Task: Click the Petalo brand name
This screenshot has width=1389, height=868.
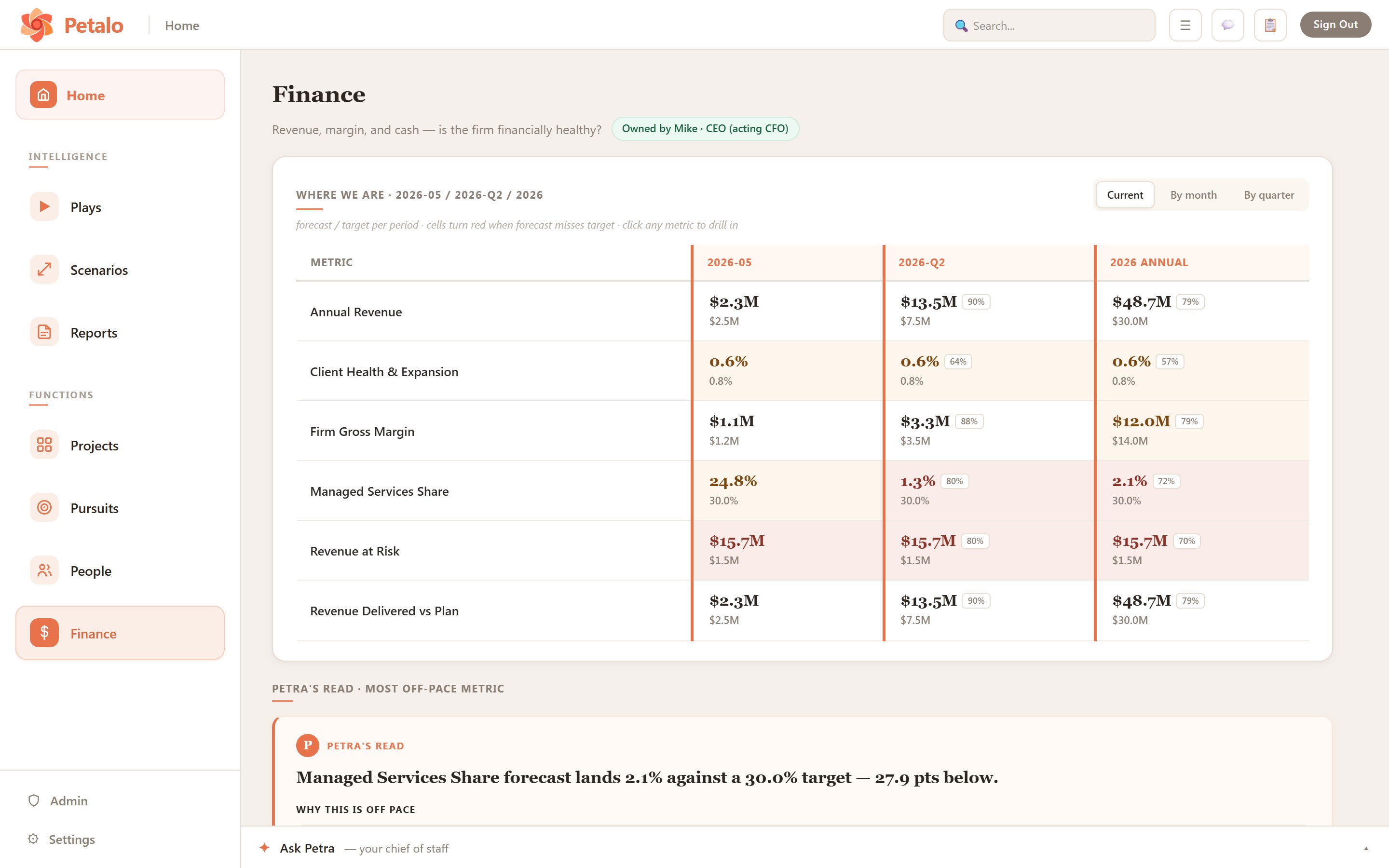Action: [x=94, y=25]
